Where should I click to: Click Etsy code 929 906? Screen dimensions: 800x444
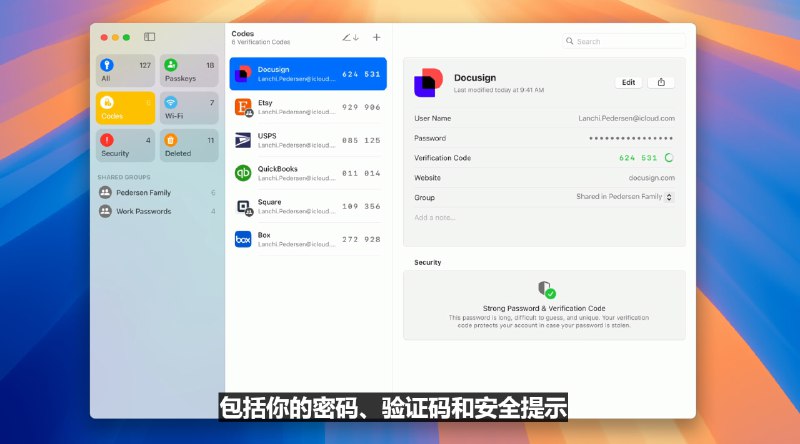pyautogui.click(x=361, y=107)
